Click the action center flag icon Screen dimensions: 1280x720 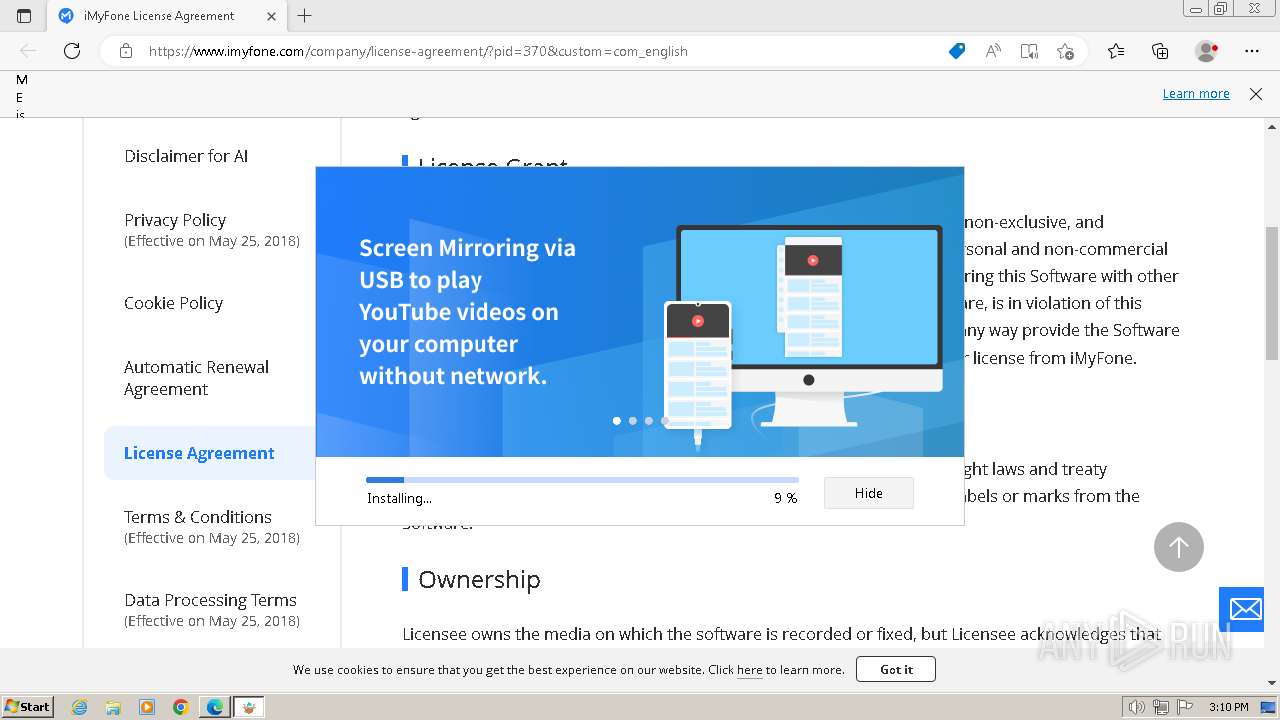coord(1183,707)
